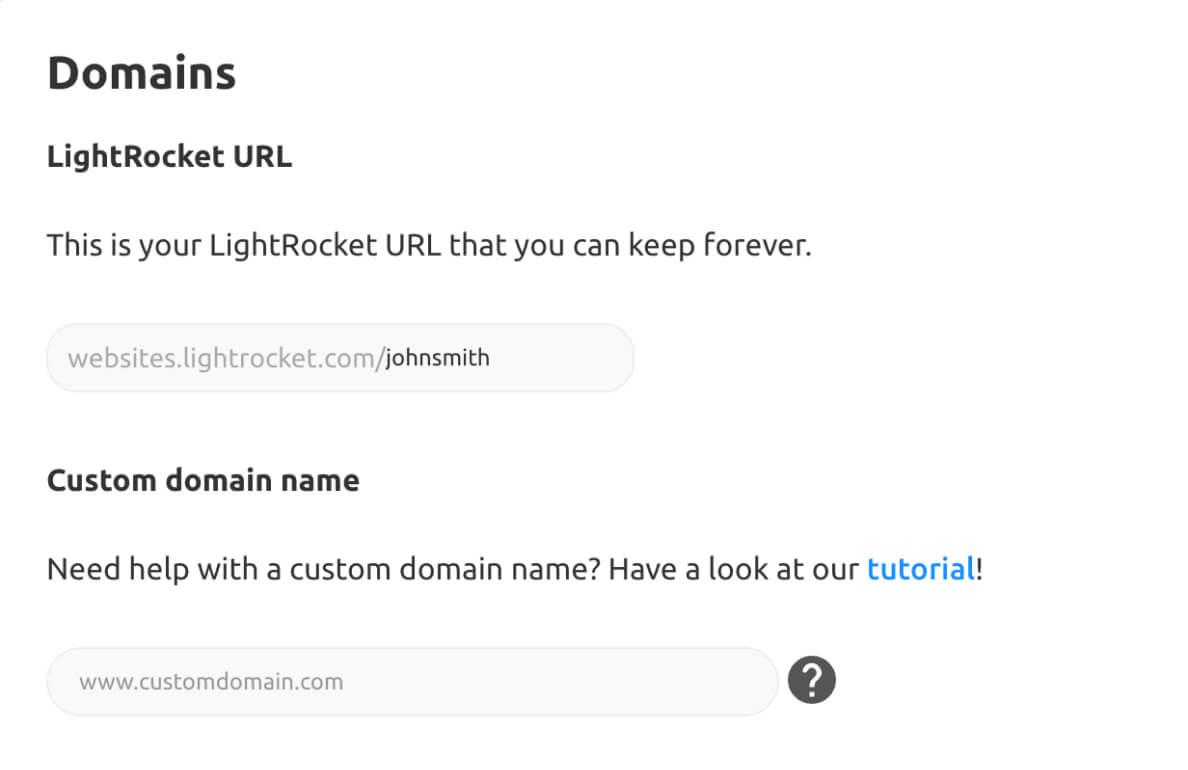The width and height of the screenshot is (1188, 770).
Task: Click the "Need help with a custom domain name?" text
Action: click(323, 569)
